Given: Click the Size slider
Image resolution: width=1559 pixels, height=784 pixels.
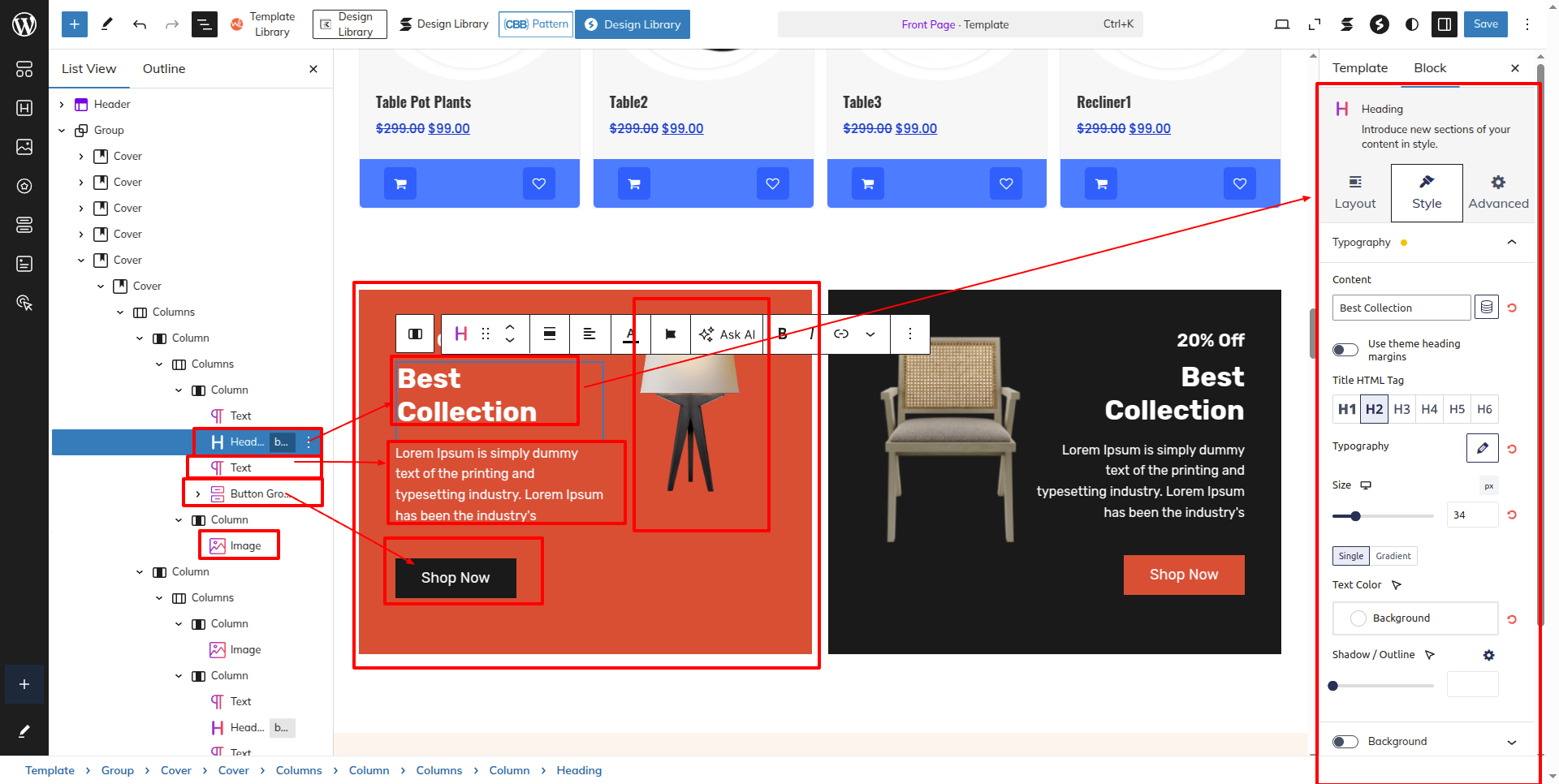Looking at the screenshot, I should pyautogui.click(x=1383, y=516).
